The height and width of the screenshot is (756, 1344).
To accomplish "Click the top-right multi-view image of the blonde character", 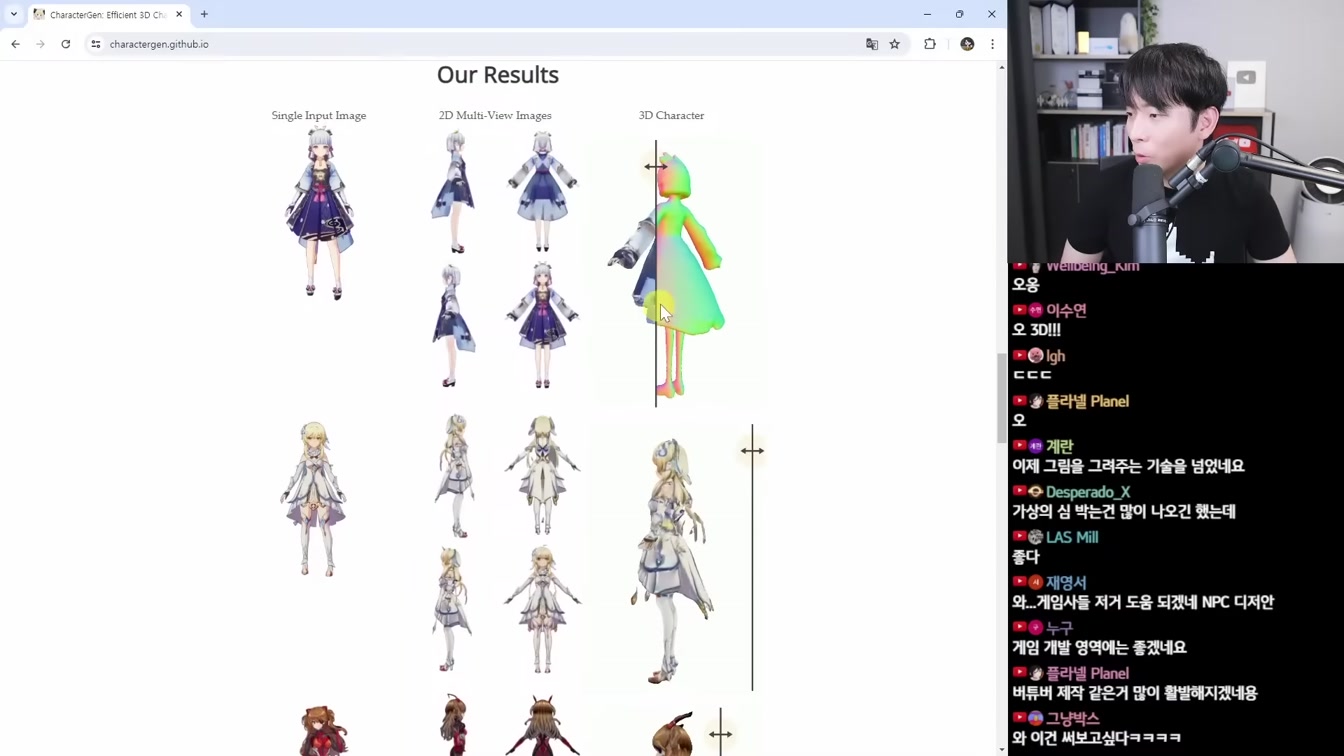I will [542, 476].
